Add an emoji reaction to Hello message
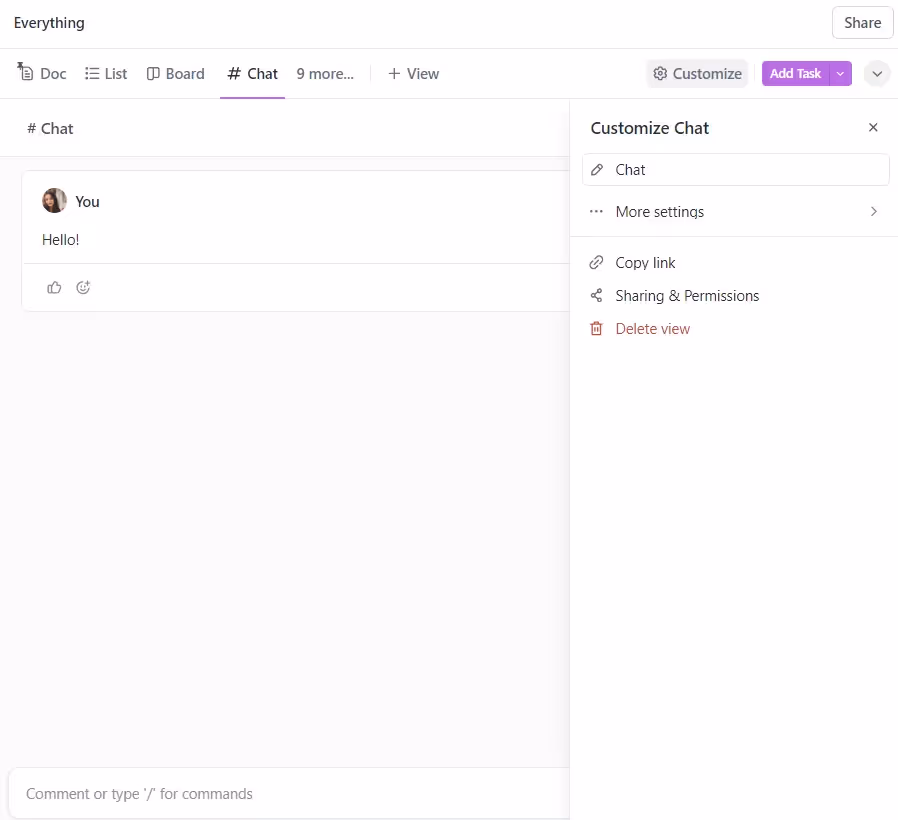This screenshot has width=898, height=820. coord(83,287)
